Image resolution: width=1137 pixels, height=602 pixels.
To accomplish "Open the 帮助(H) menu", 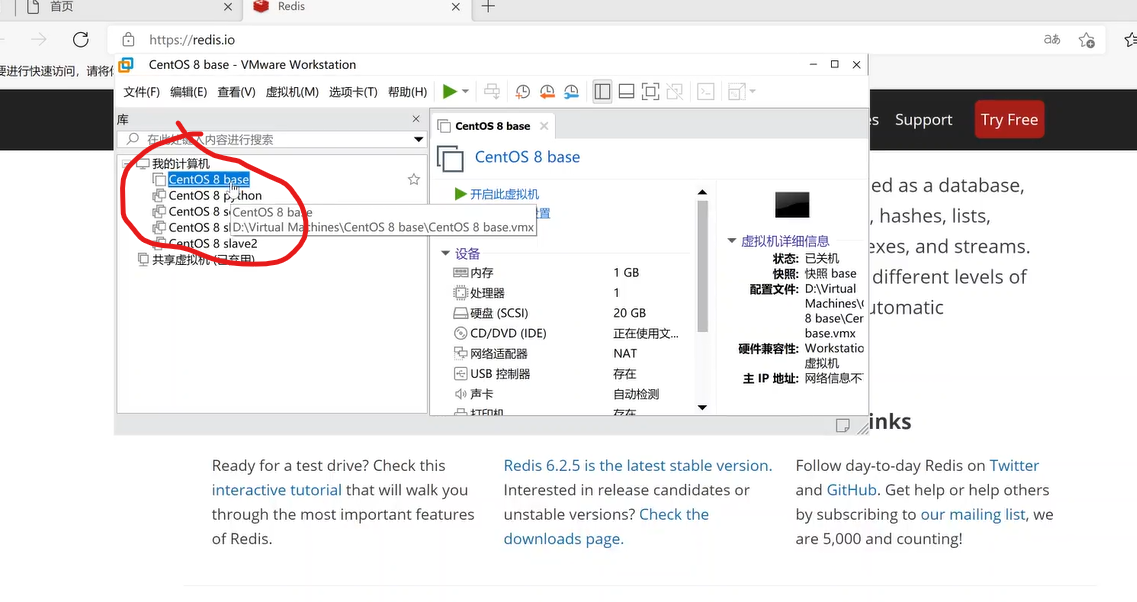I will (x=408, y=92).
